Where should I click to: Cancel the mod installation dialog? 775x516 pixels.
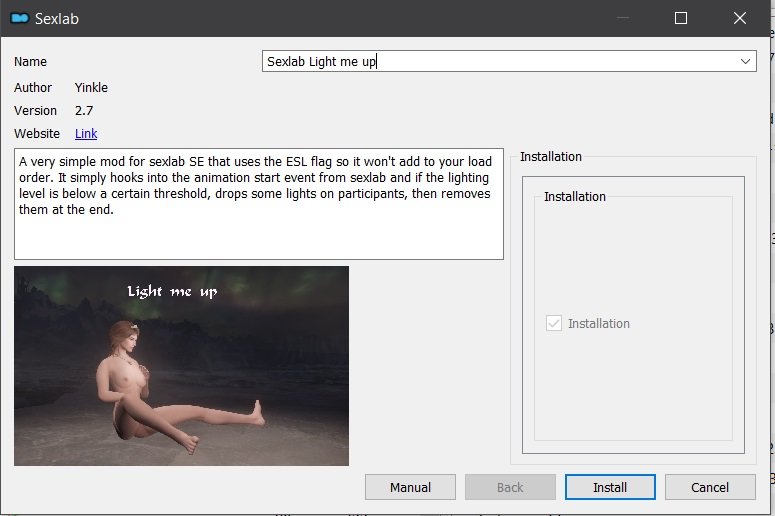pyautogui.click(x=710, y=487)
